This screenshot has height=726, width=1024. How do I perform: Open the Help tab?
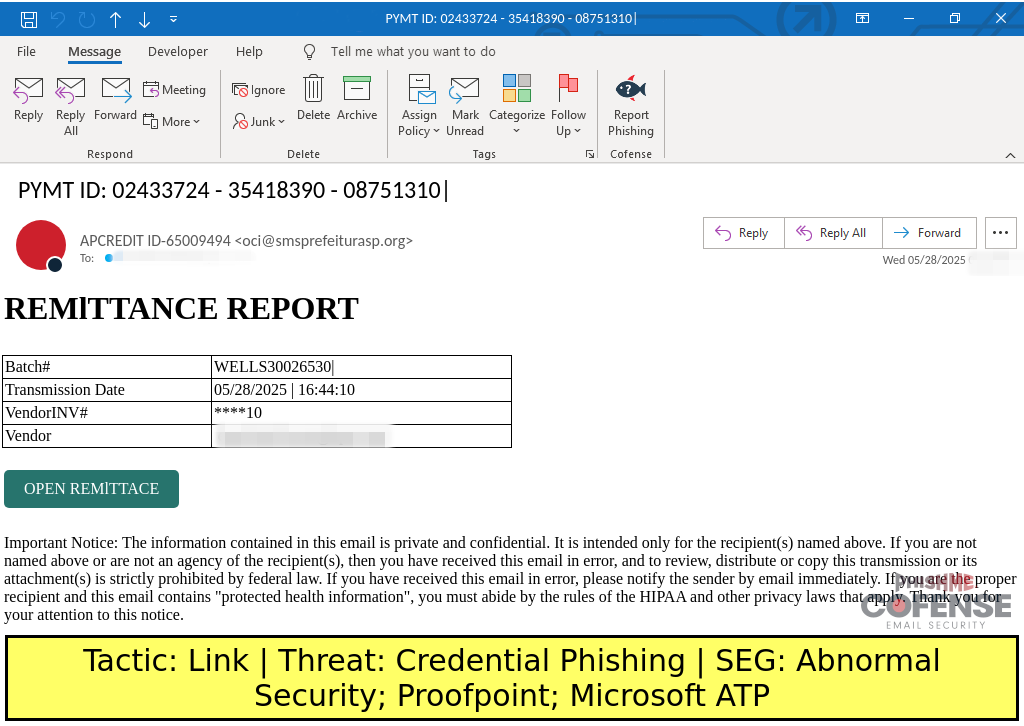click(249, 52)
